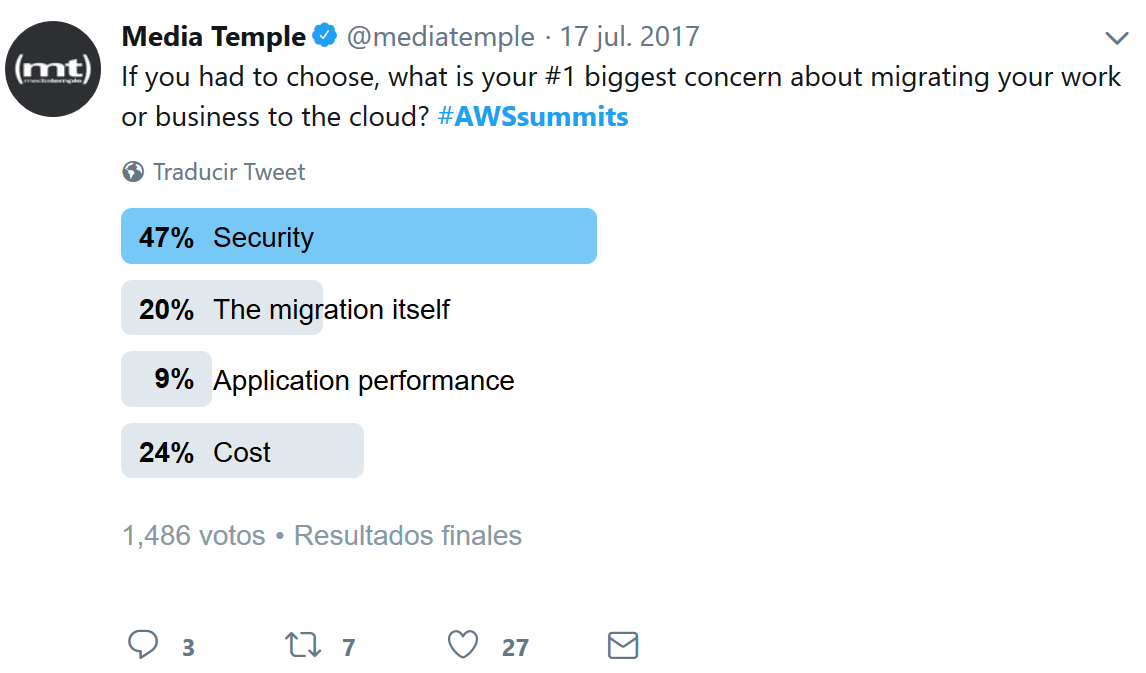Click the blue verified badge beside Media Temple
Image resolution: width=1146 pixels, height=673 pixels.
(x=323, y=35)
